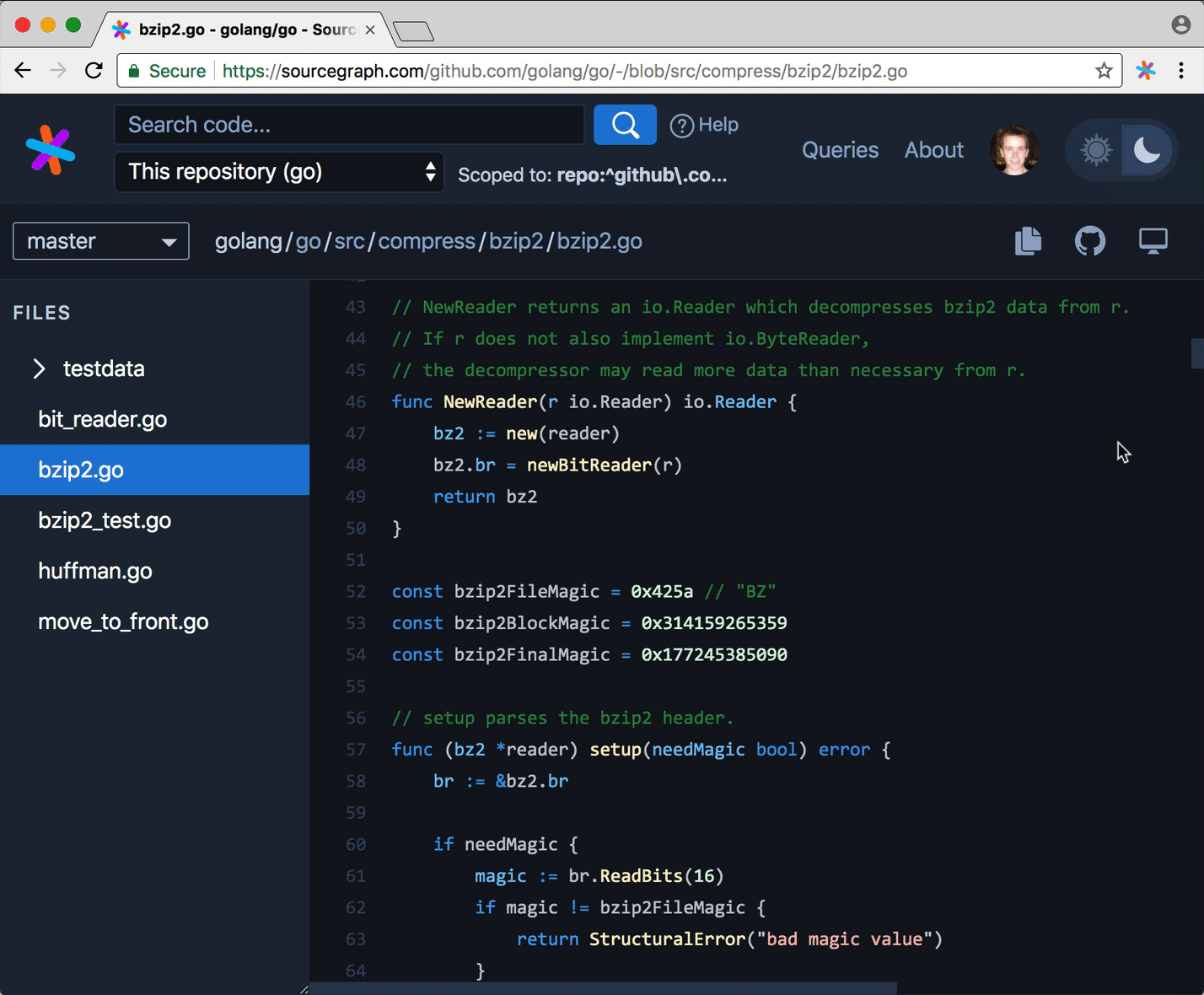Switch theme to light mode sun icon
Screen dimensions: 1204x995
point(1094,149)
